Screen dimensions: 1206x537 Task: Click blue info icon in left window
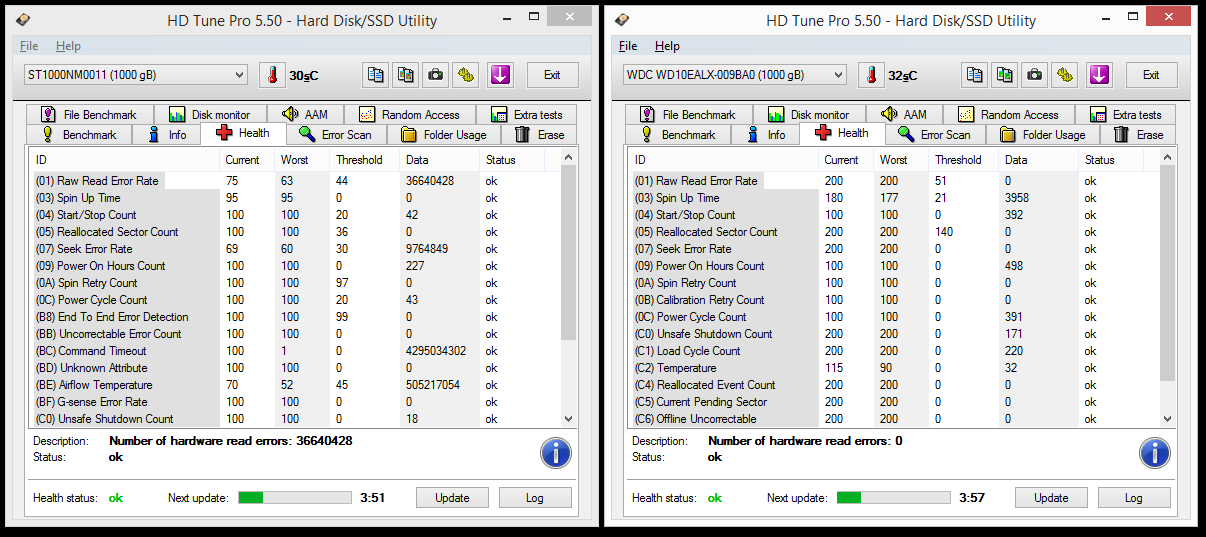[x=555, y=452]
